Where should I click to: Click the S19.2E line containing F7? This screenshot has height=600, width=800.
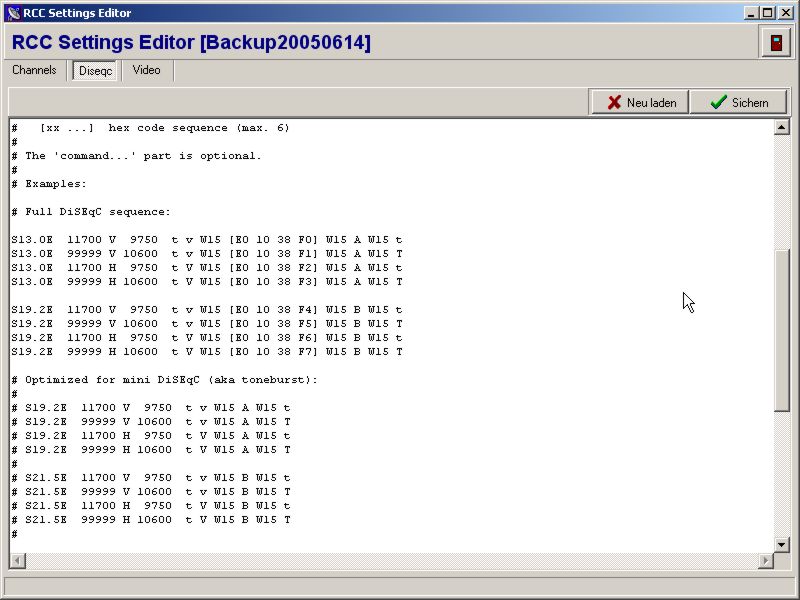(x=207, y=352)
